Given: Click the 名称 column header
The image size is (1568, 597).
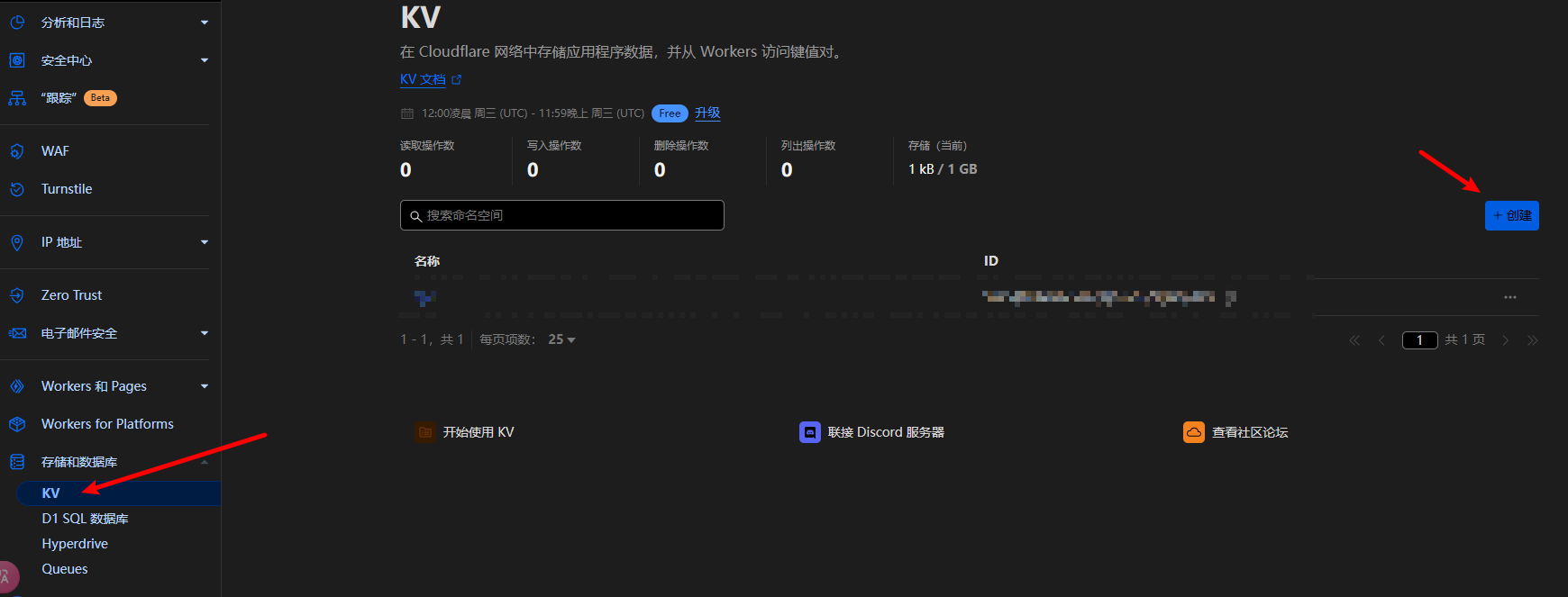Looking at the screenshot, I should pos(427,261).
